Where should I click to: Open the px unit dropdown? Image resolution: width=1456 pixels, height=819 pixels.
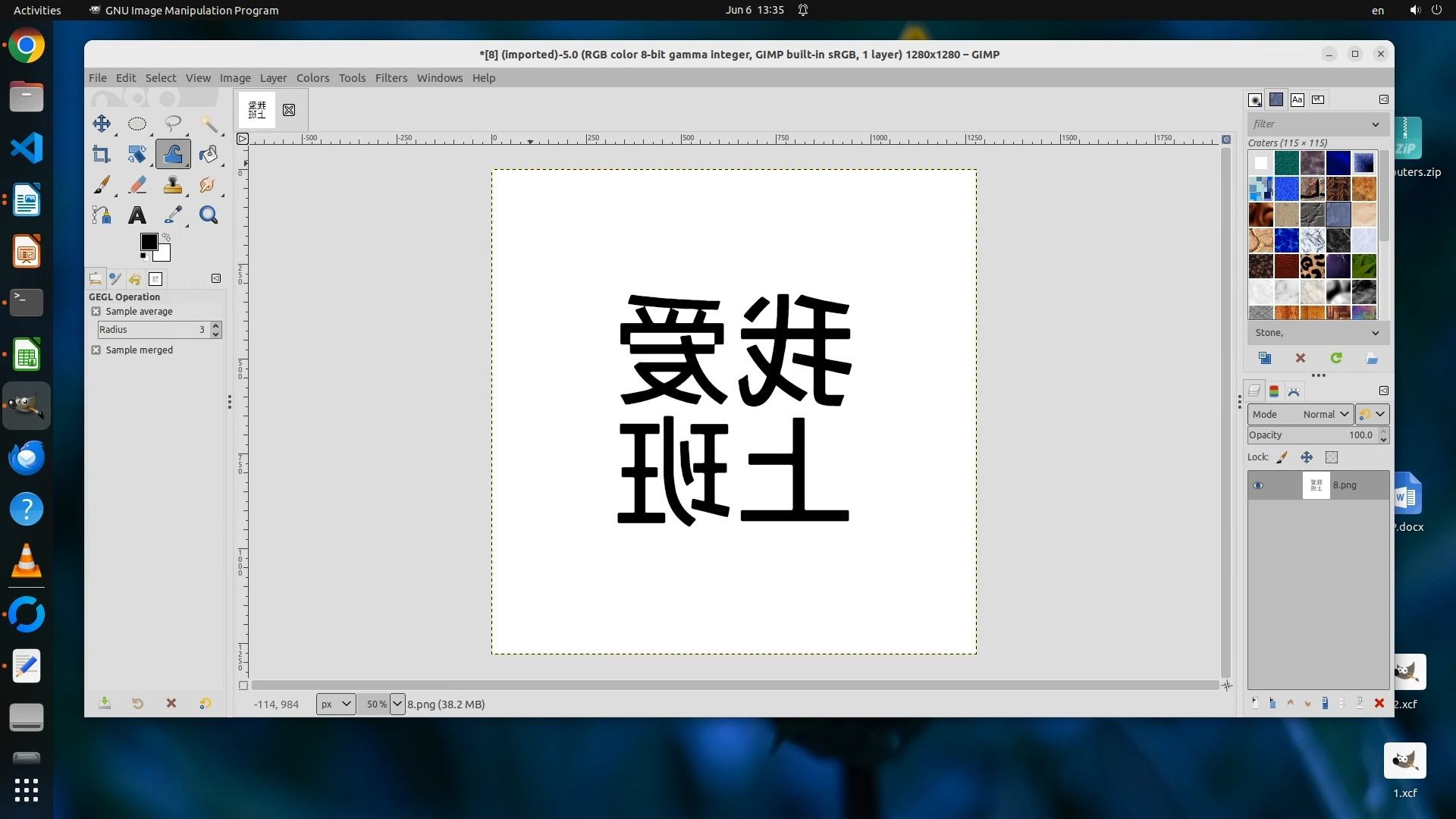coord(335,704)
